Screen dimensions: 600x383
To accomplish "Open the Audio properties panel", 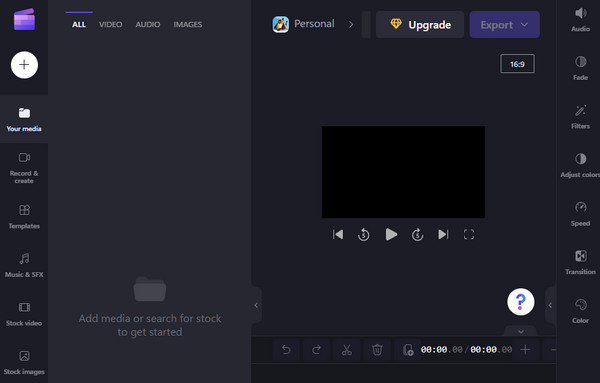I will coord(580,19).
